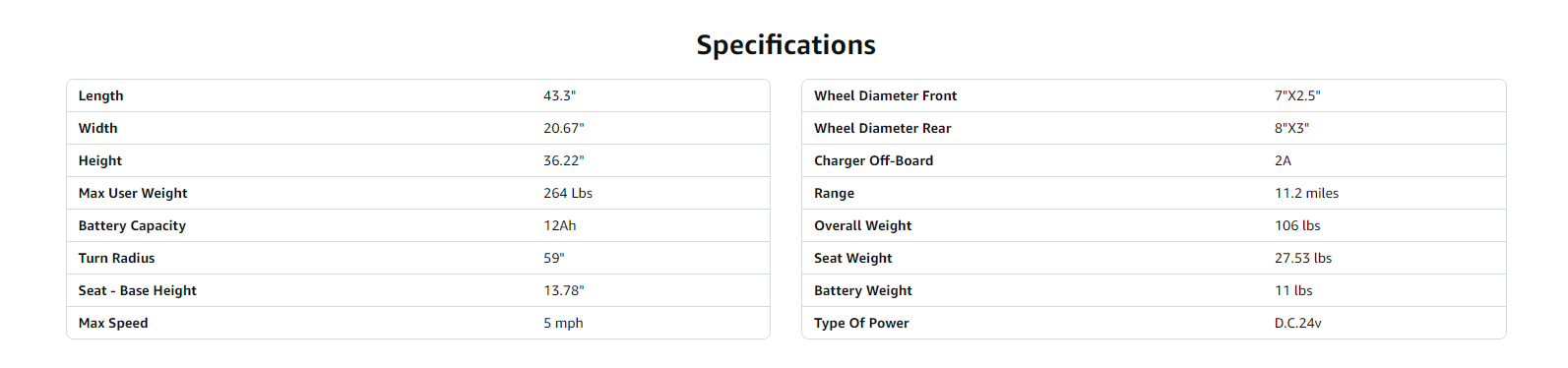Viewport: 1568px width, 368px height.
Task: Click the 43.3" length value
Action: point(559,95)
